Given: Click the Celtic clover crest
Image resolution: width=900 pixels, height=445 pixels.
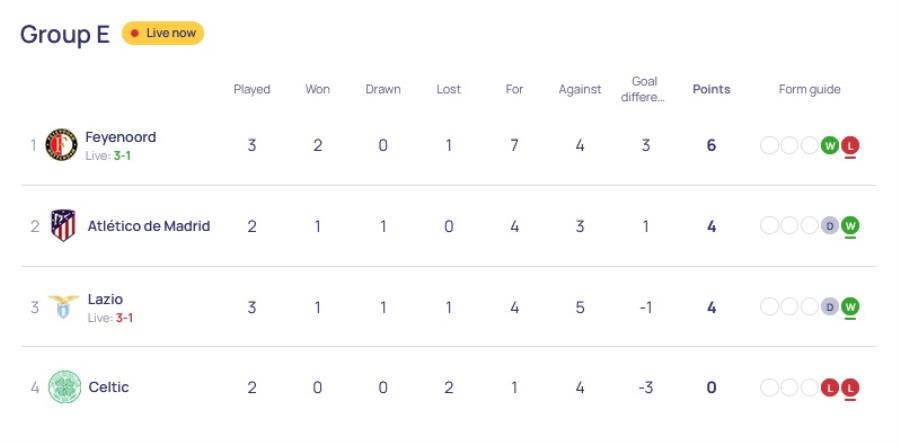Looking at the screenshot, I should [x=65, y=387].
